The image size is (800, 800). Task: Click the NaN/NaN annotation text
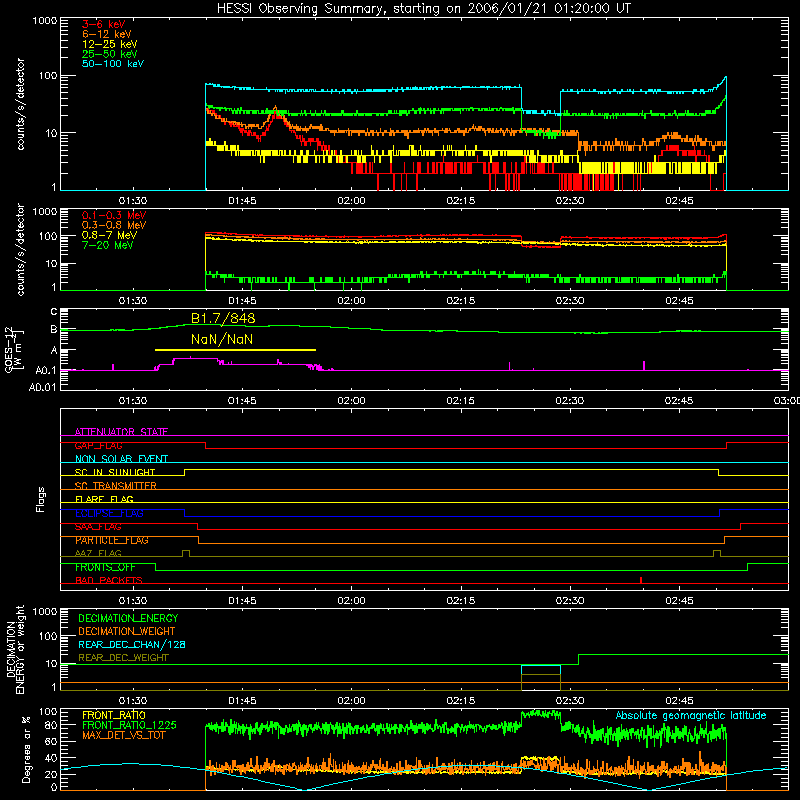(222, 339)
